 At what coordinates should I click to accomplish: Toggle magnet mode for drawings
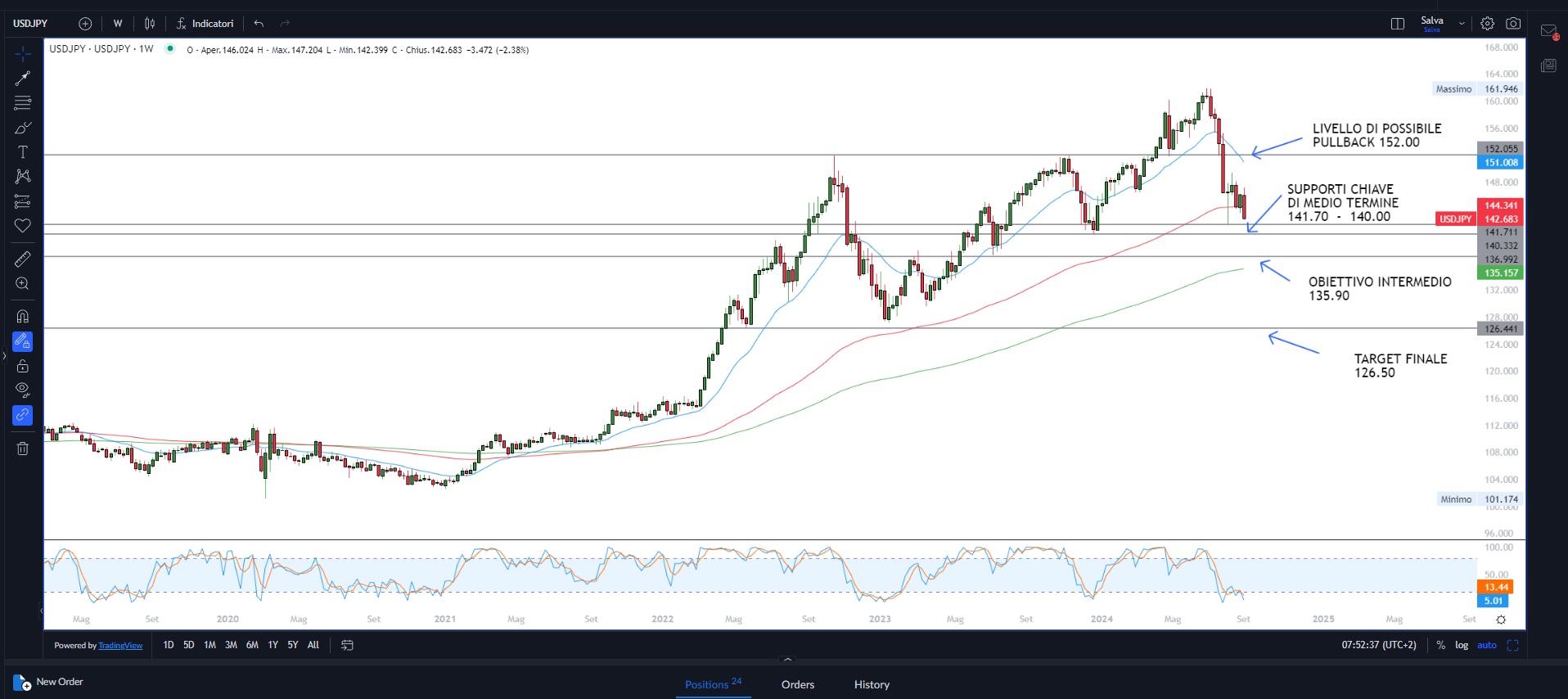pos(23,317)
